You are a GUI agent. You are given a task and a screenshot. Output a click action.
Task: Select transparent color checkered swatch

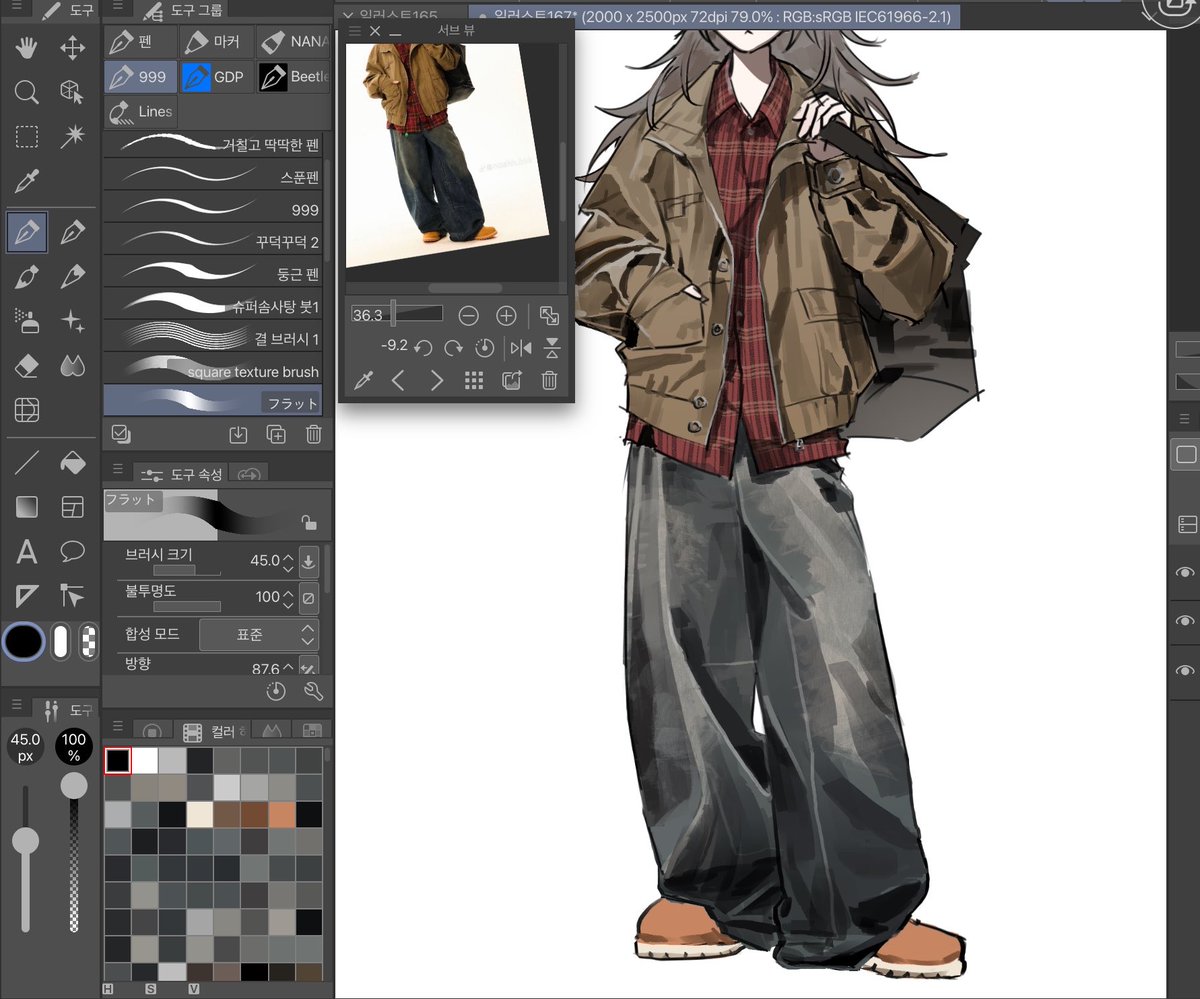[x=90, y=641]
